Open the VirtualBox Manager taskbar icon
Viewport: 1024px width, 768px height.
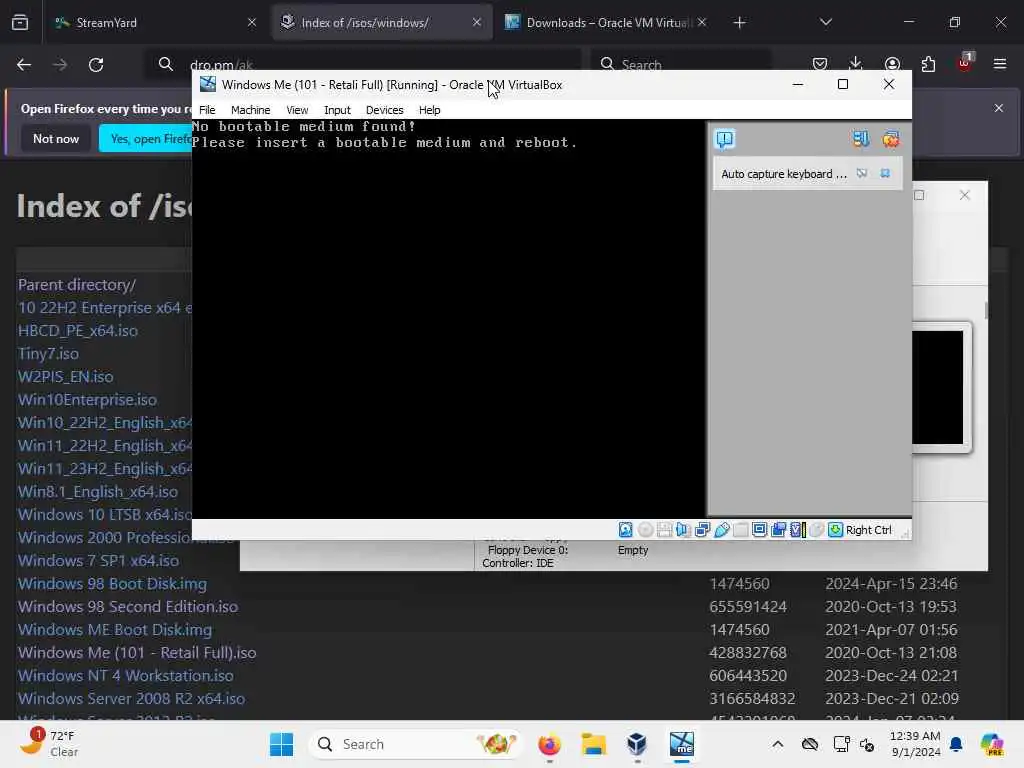click(x=637, y=744)
